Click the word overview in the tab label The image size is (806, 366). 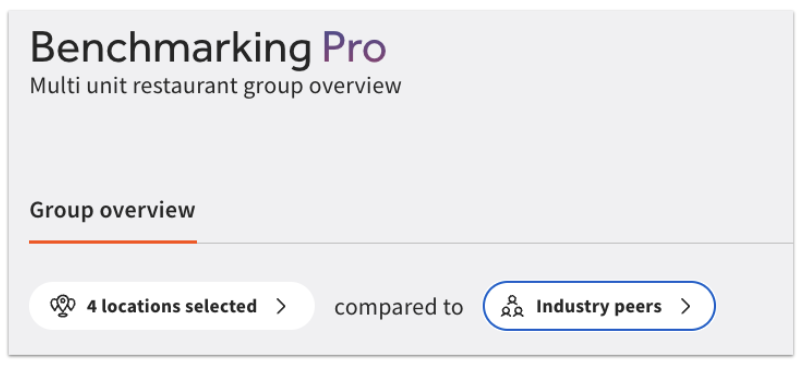(148, 210)
